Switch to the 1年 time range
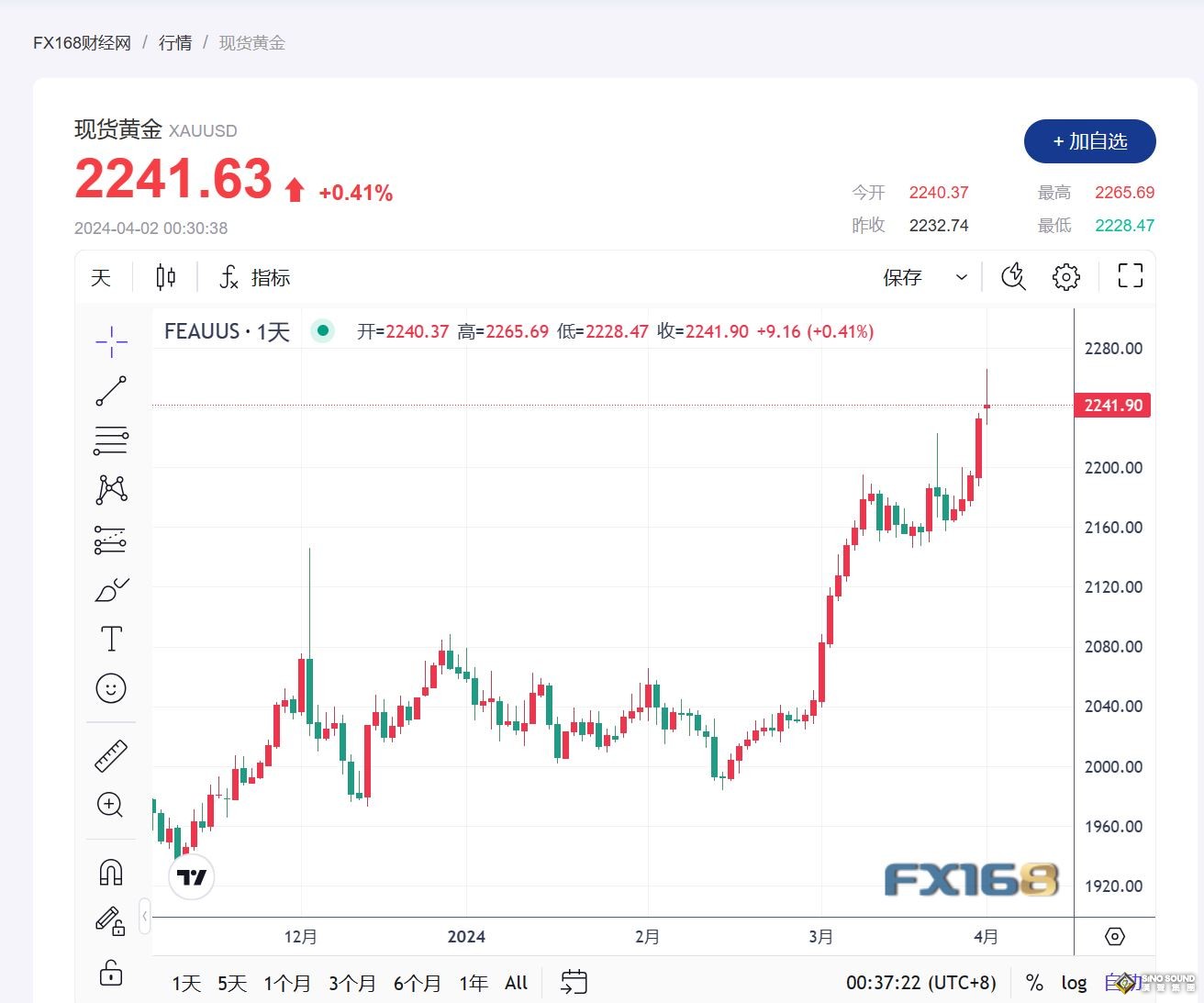Viewport: 1204px width, 1003px height. click(x=472, y=982)
